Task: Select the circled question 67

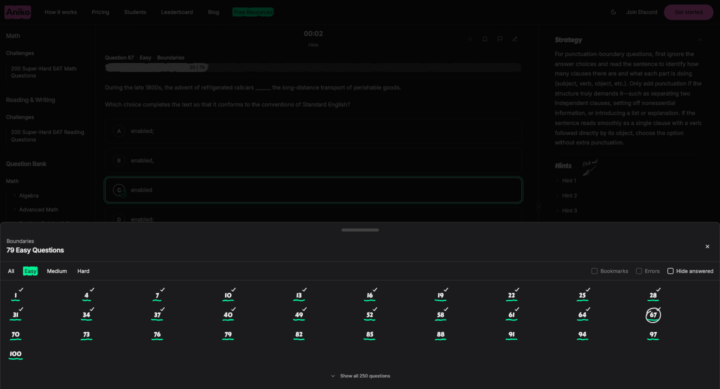Action: tap(653, 315)
